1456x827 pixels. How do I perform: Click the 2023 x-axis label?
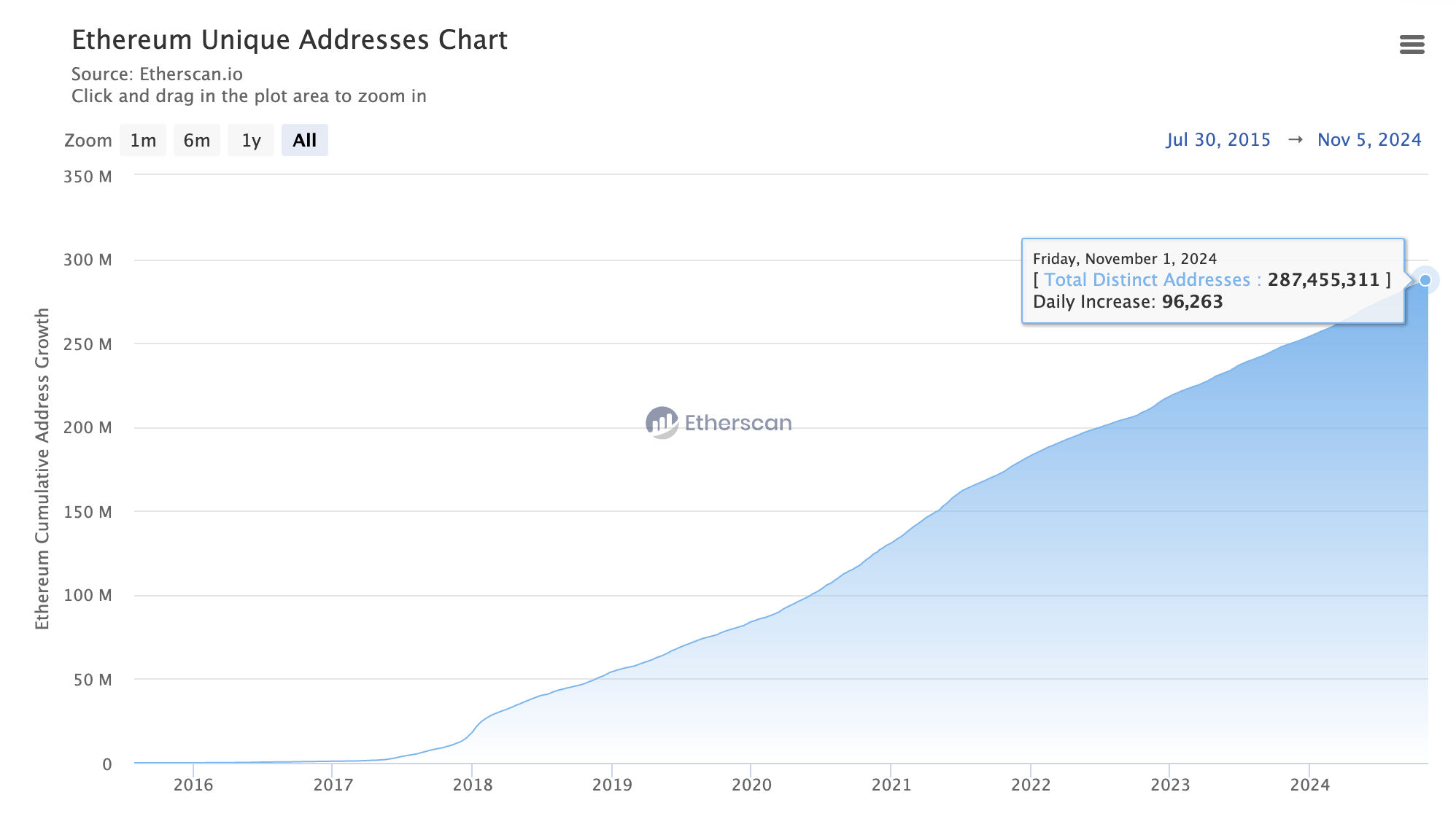[x=1170, y=785]
